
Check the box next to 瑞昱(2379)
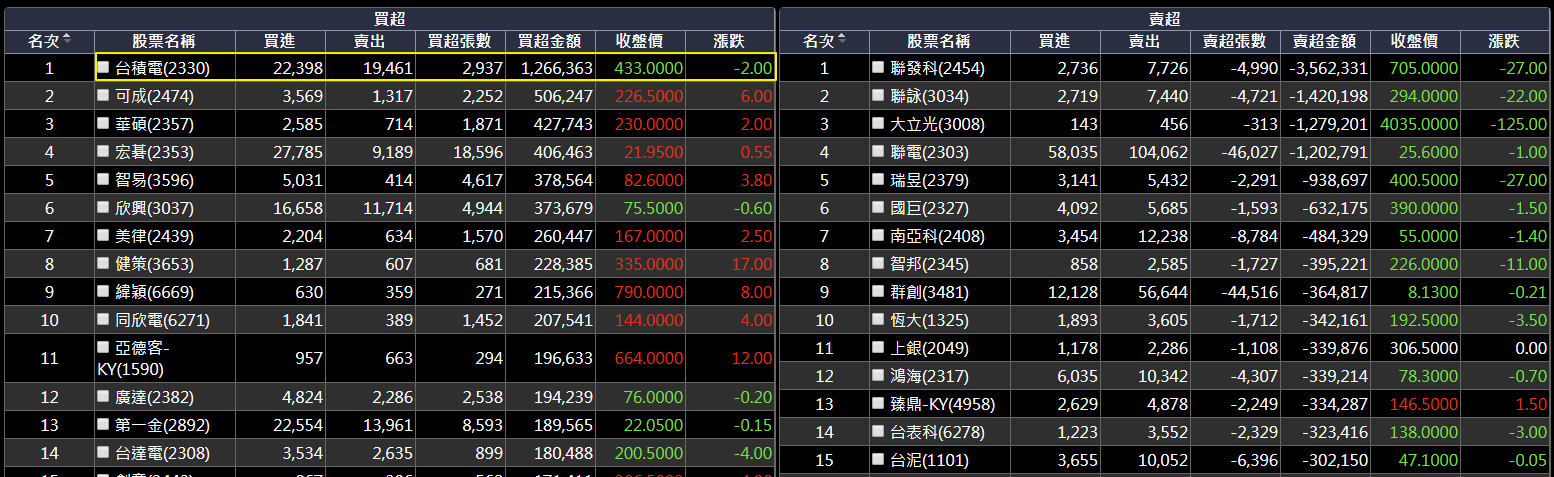(x=878, y=180)
